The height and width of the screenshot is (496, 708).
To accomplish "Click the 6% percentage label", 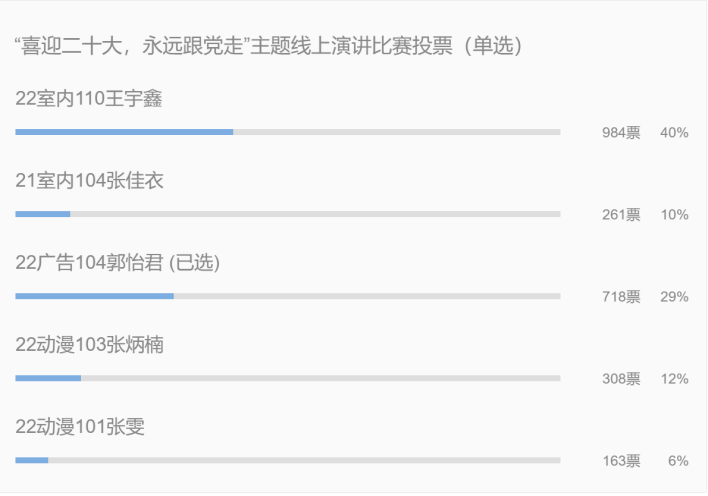I will pos(678,461).
